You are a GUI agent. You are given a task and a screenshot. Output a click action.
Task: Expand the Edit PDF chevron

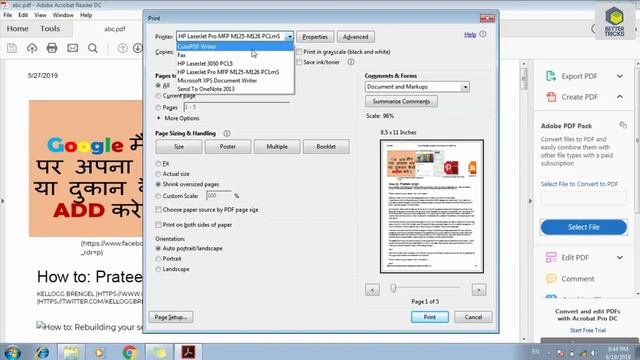coord(619,258)
